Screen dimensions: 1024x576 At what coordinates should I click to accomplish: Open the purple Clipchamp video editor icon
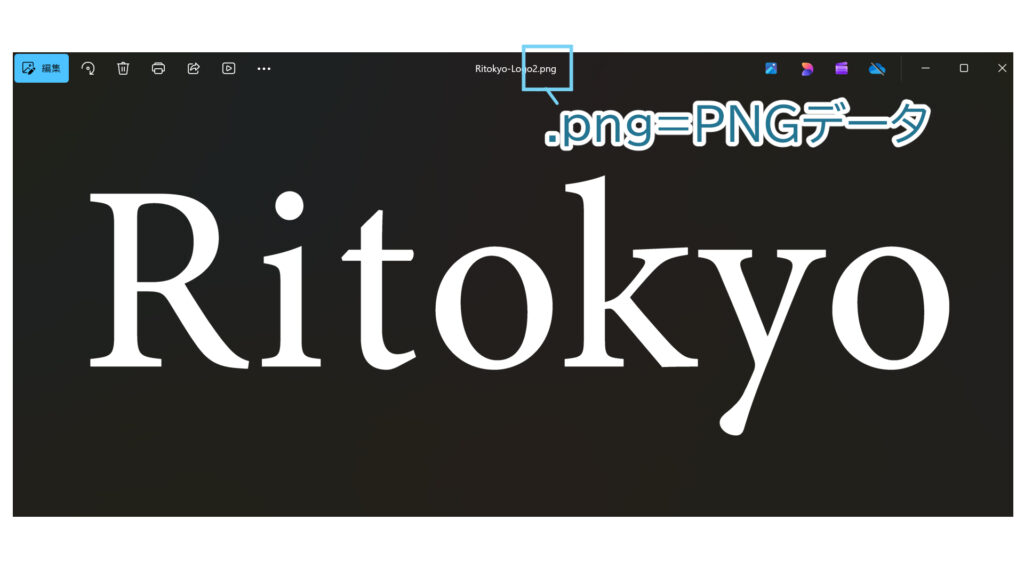click(x=842, y=69)
